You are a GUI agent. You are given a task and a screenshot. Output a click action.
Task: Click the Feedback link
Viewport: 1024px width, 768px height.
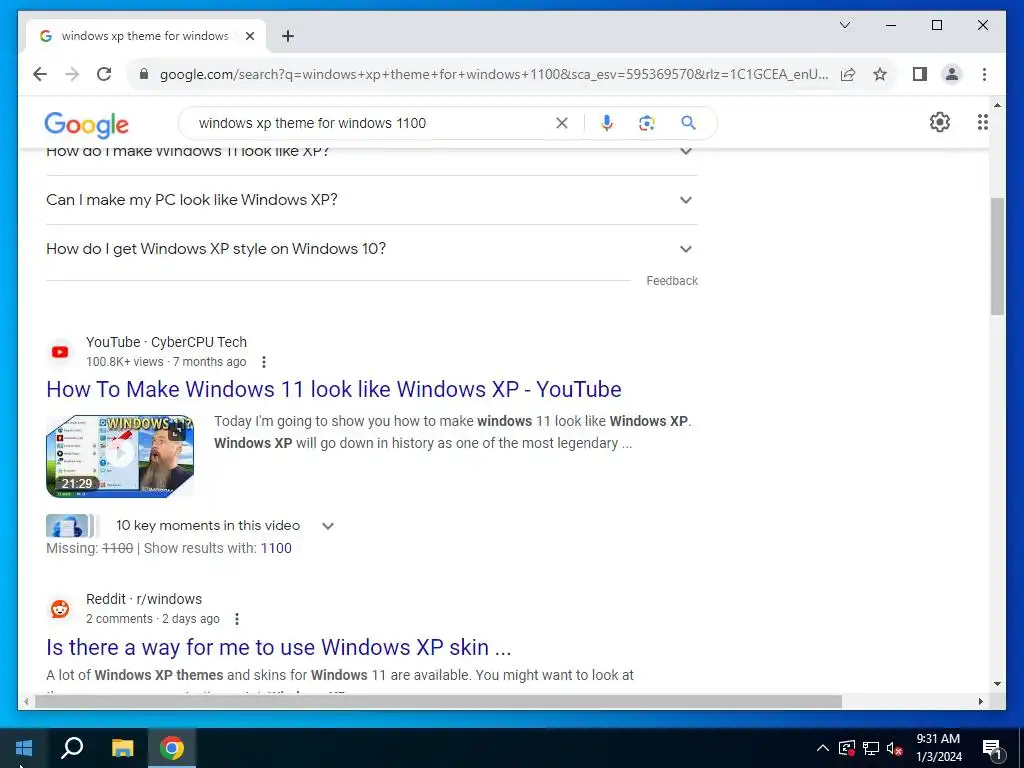coord(672,281)
